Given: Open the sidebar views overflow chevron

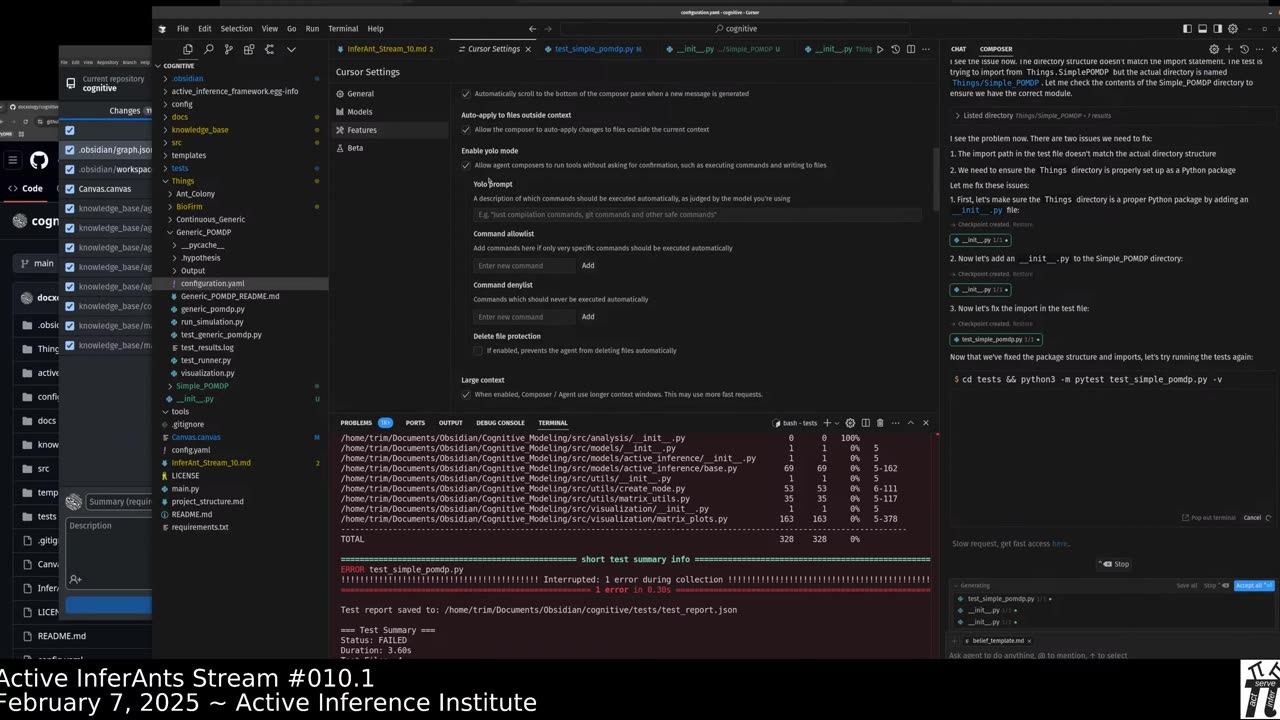Looking at the screenshot, I should [x=291, y=49].
